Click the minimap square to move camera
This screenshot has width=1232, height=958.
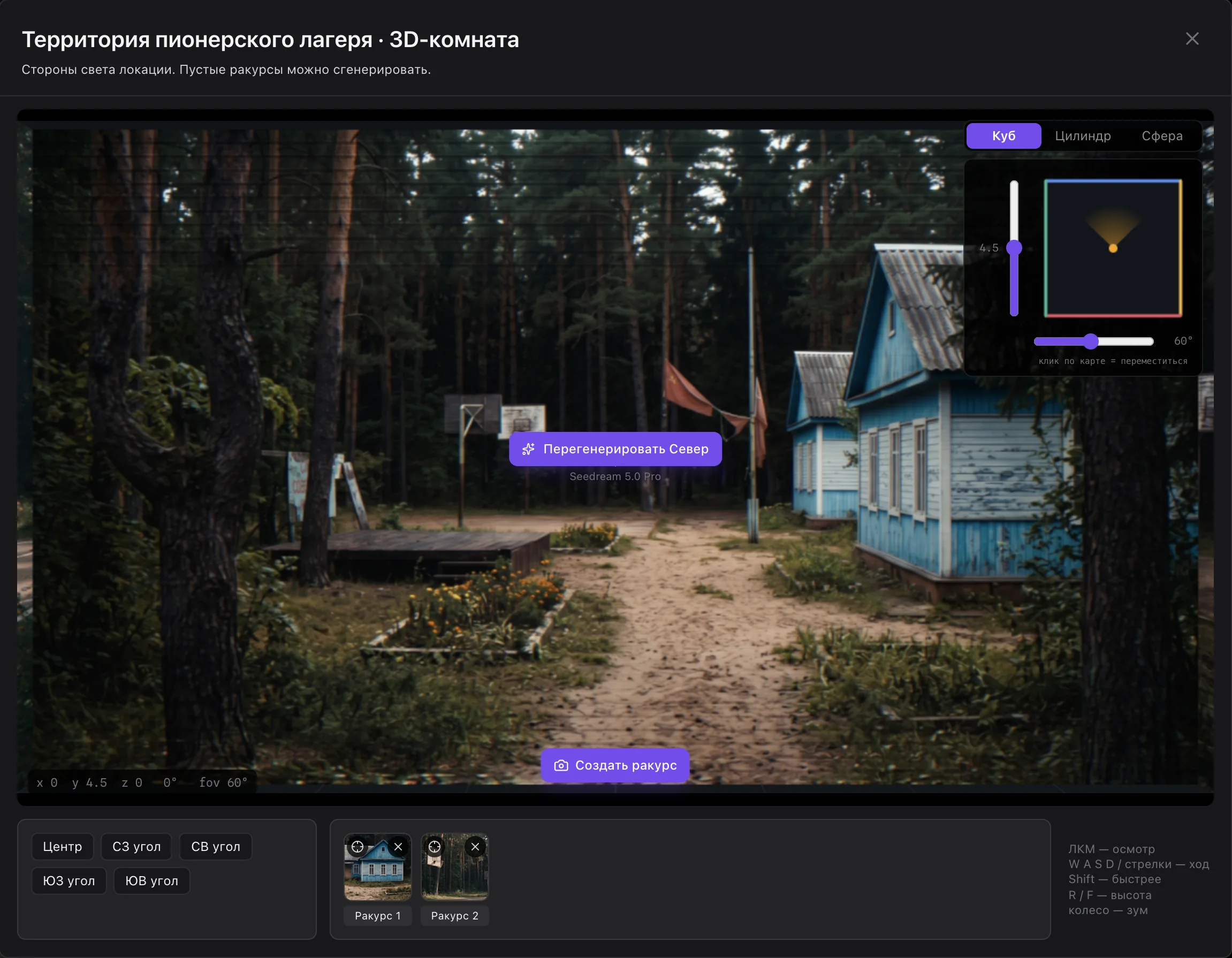[x=1113, y=248]
